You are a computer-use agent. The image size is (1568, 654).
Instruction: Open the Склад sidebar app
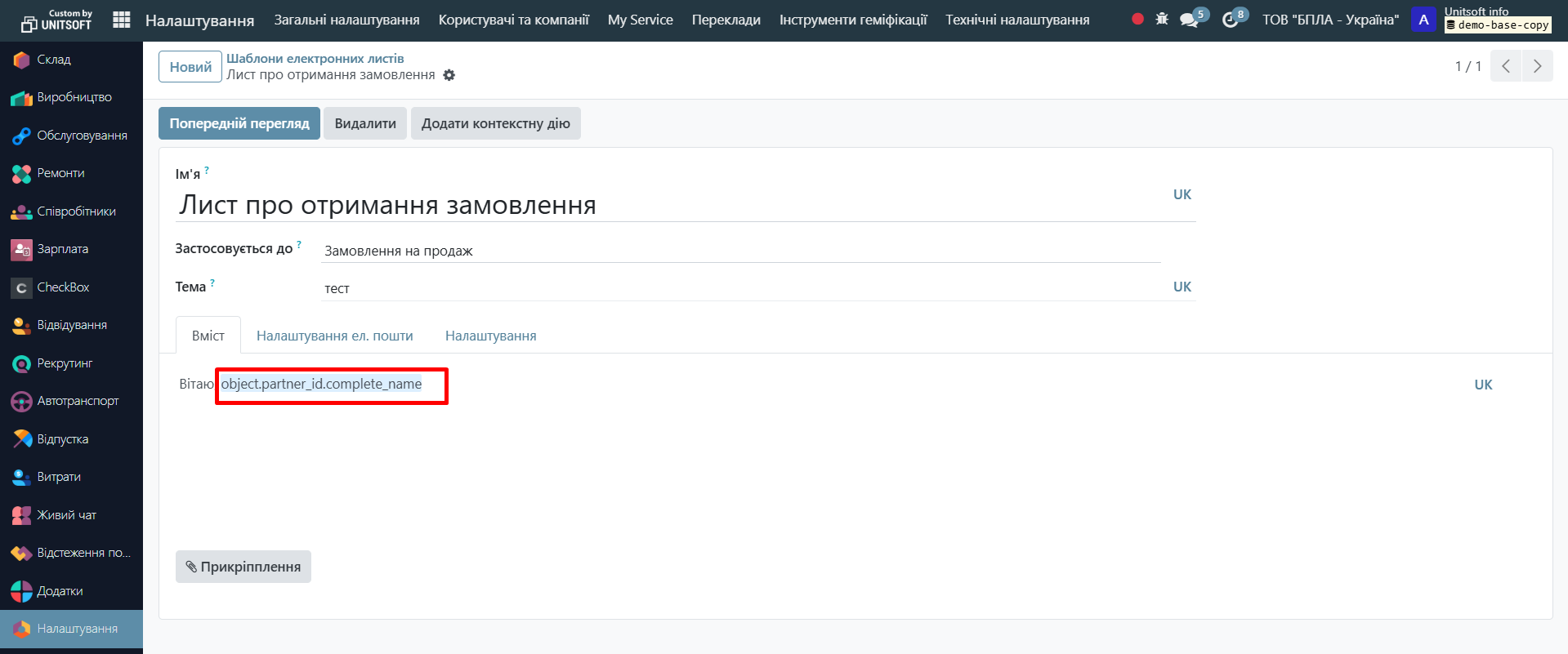click(x=54, y=60)
